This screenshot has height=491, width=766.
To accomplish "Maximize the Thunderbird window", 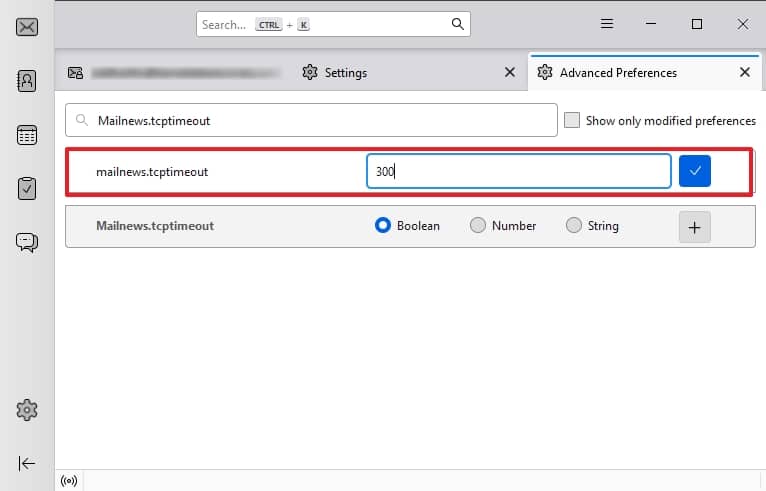I will (697, 23).
